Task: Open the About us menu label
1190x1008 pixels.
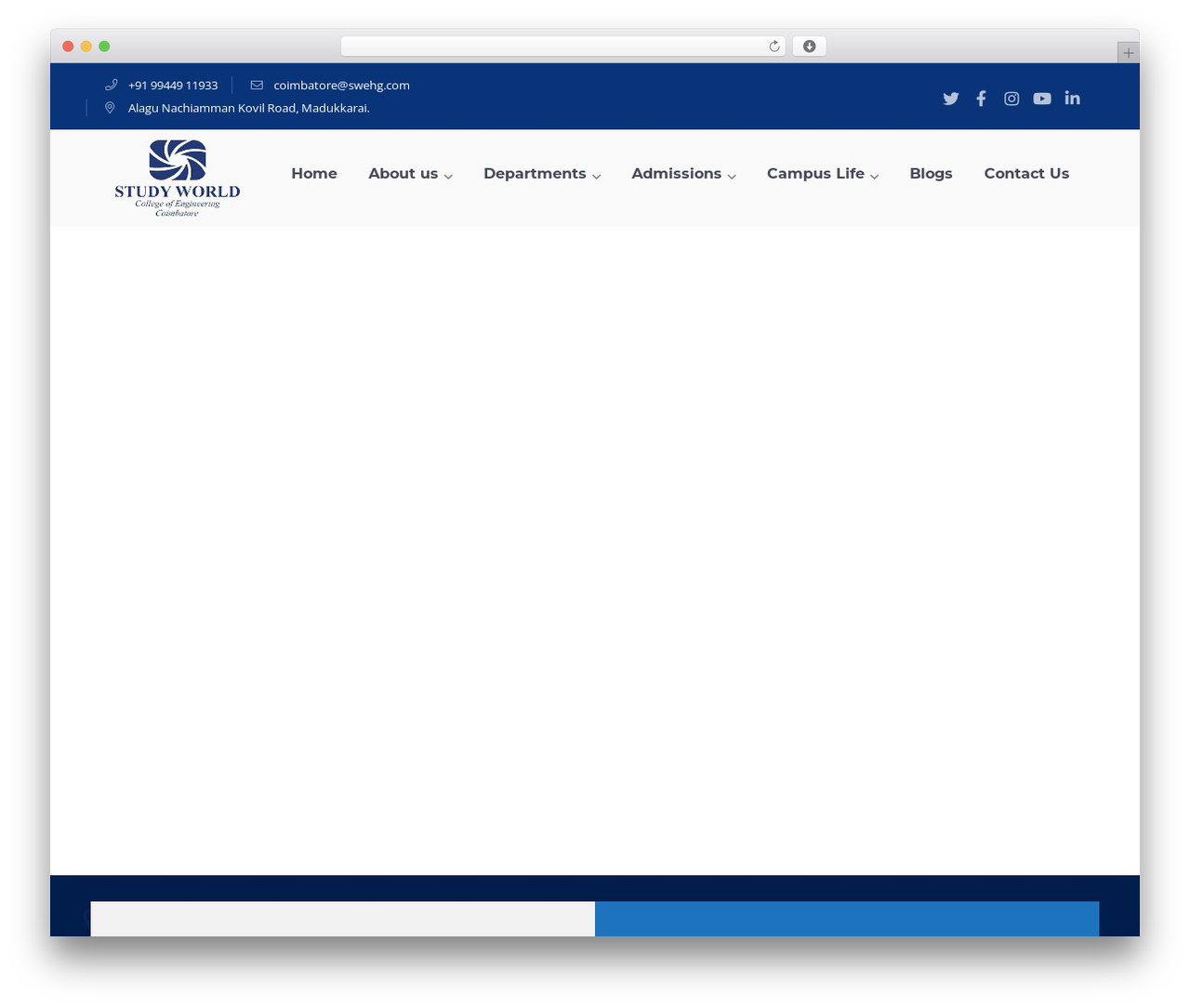Action: tap(403, 174)
